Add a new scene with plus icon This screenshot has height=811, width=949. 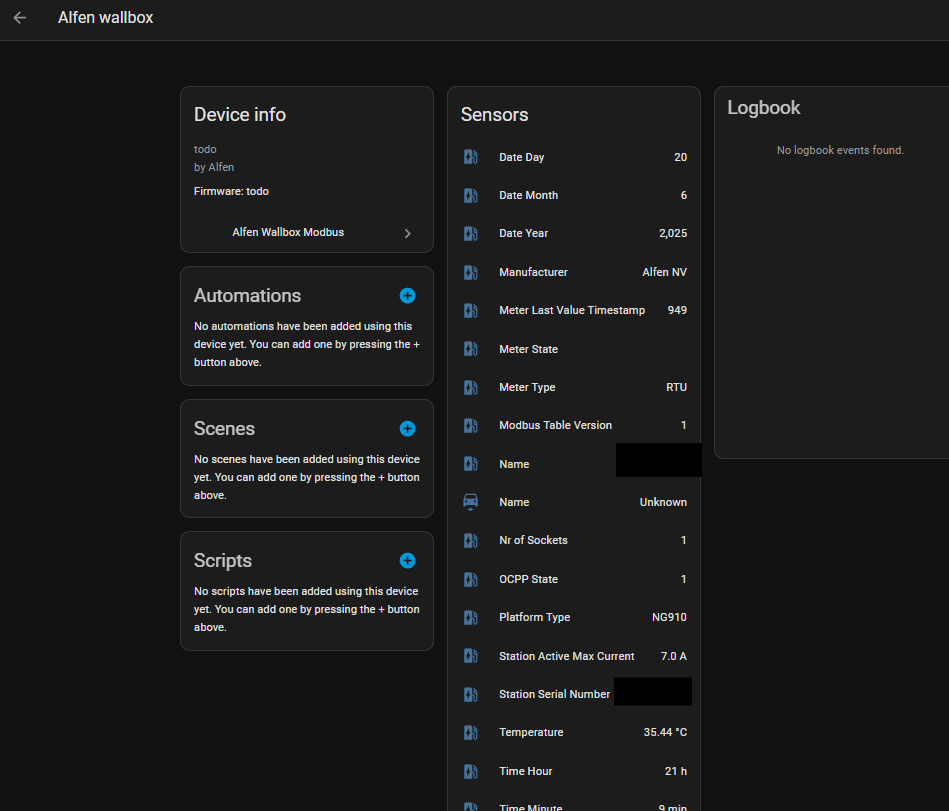pyautogui.click(x=407, y=428)
